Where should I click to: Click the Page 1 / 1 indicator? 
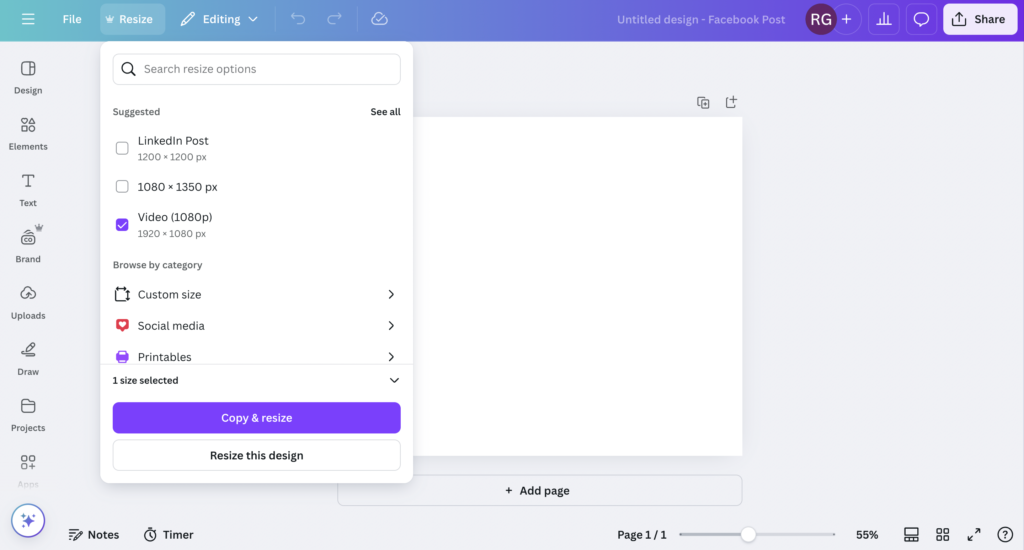[x=642, y=534]
